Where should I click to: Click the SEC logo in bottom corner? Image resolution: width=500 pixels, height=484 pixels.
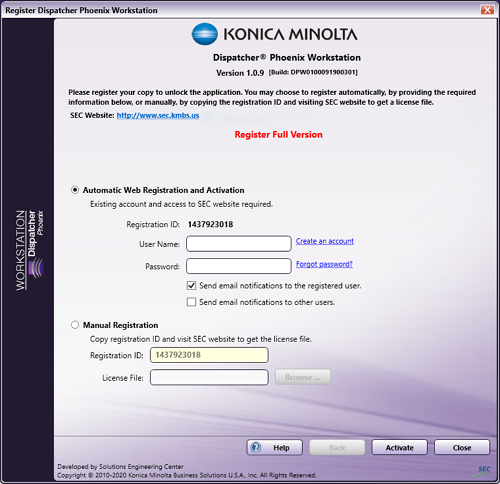pyautogui.click(x=482, y=470)
